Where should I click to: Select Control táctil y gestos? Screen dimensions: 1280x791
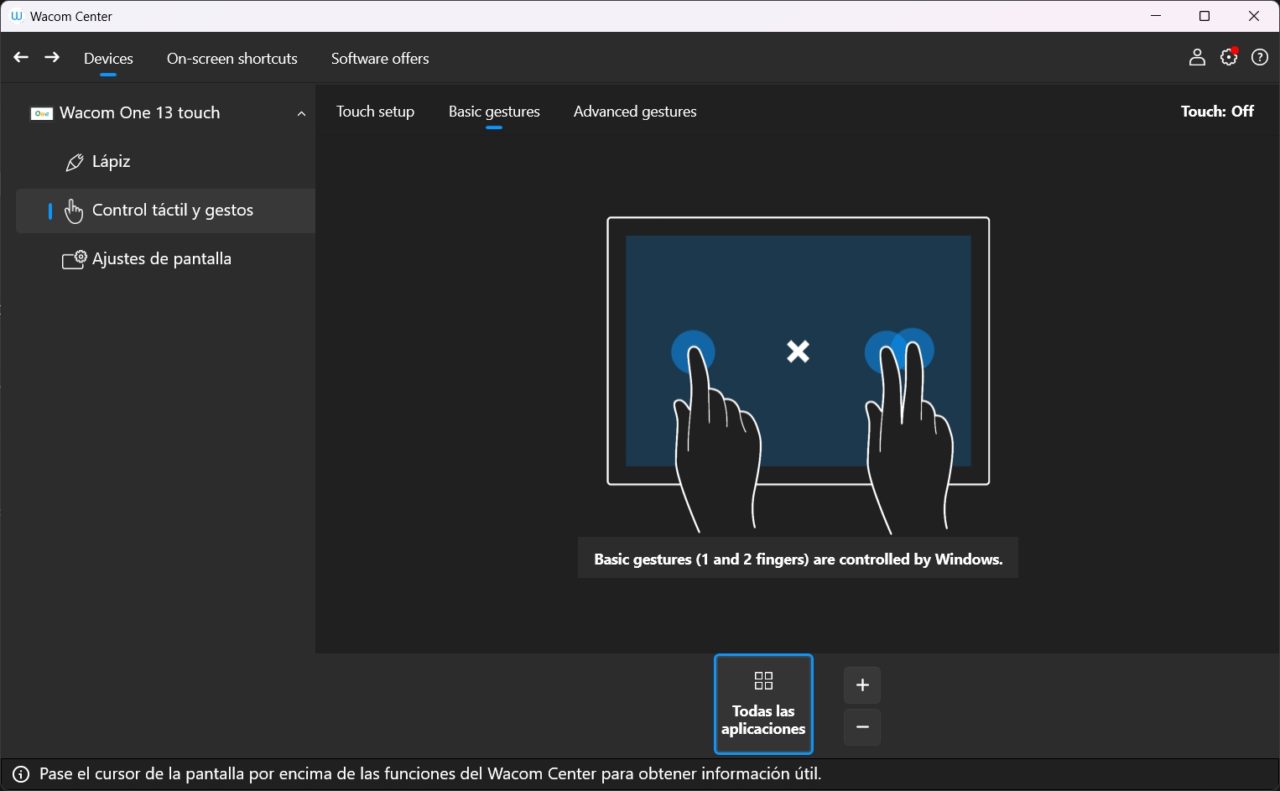pos(165,210)
